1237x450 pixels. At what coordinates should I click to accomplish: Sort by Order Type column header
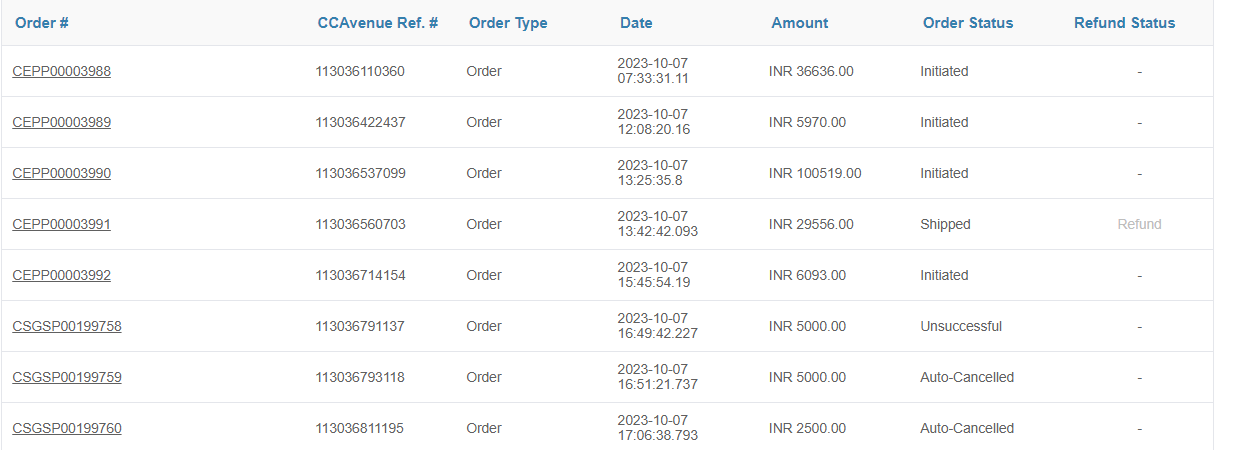[x=508, y=23]
